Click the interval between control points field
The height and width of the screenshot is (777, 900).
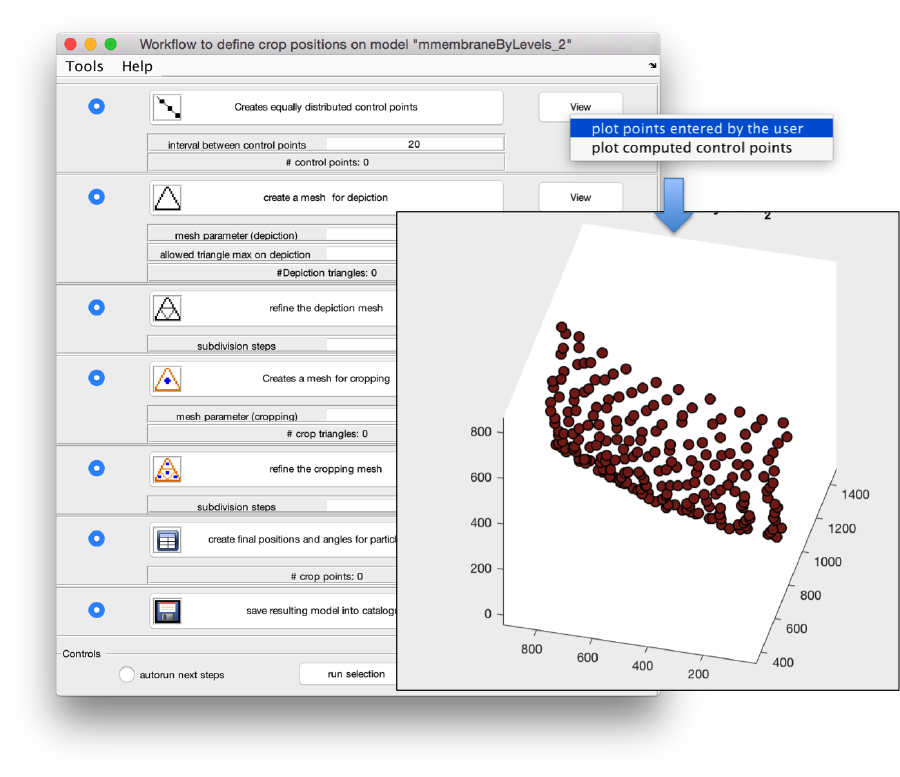(413, 144)
